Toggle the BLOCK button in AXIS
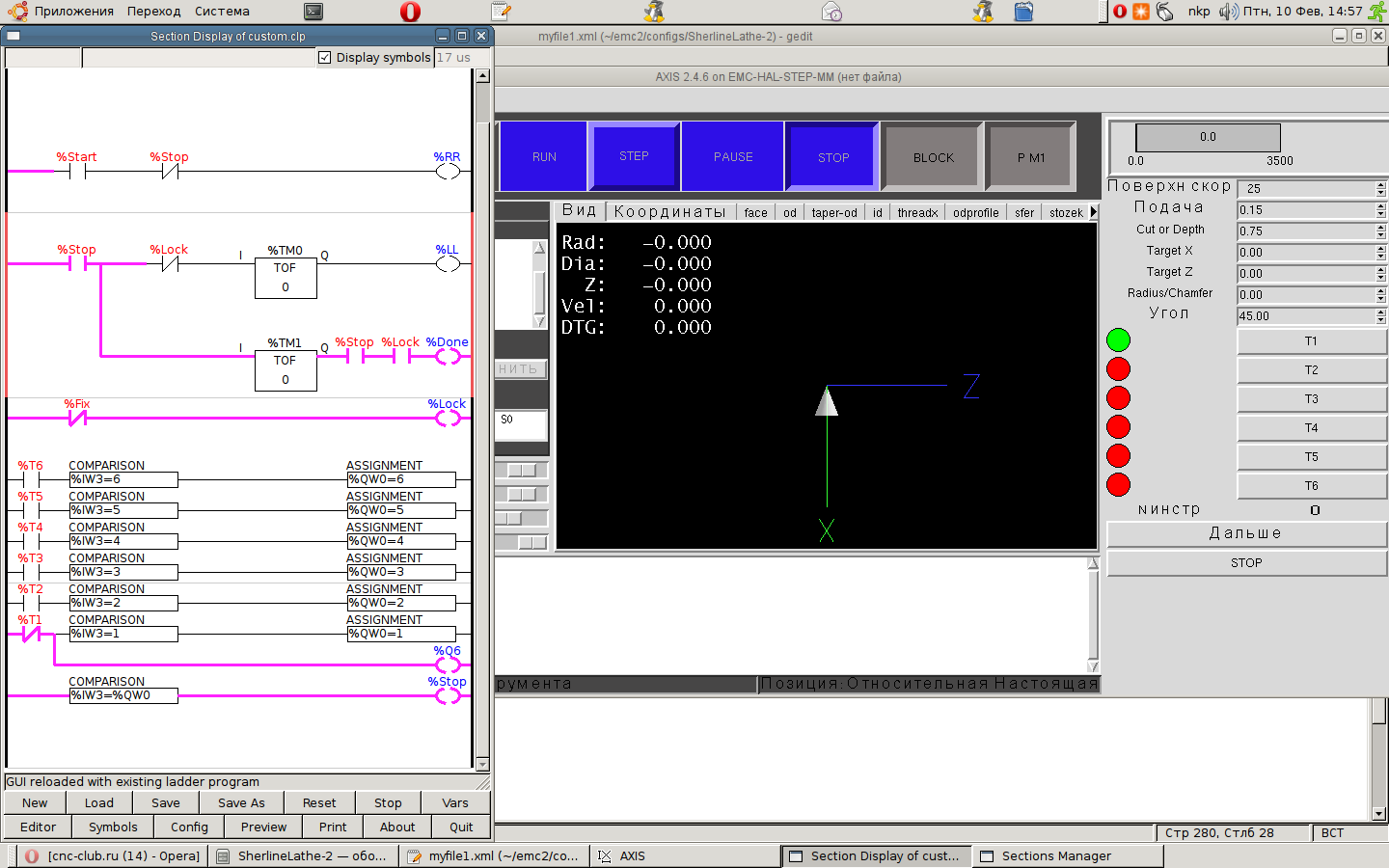Viewport: 1389px width, 868px height. pos(933,157)
